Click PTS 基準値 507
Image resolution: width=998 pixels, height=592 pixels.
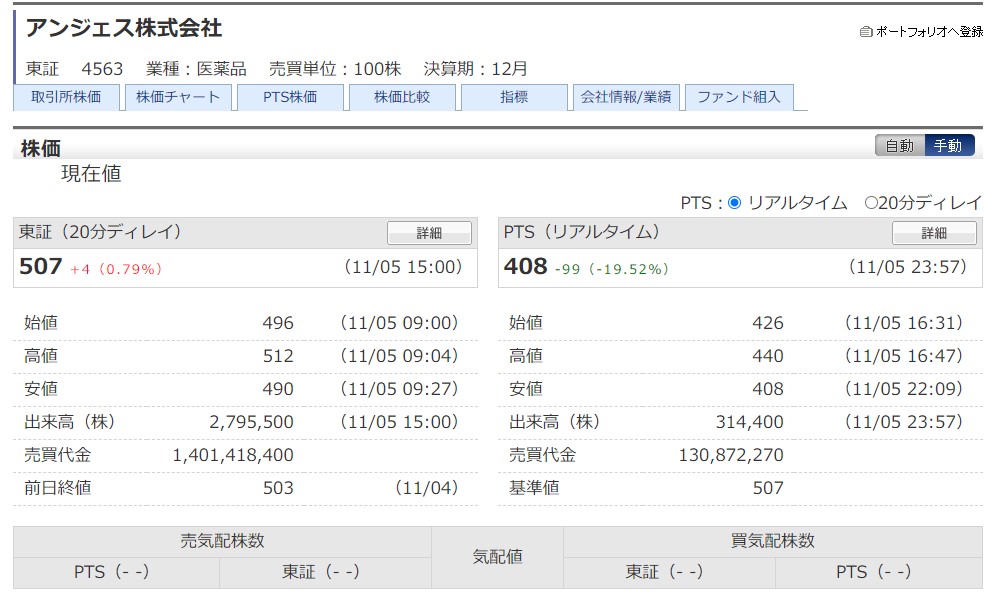click(x=768, y=488)
